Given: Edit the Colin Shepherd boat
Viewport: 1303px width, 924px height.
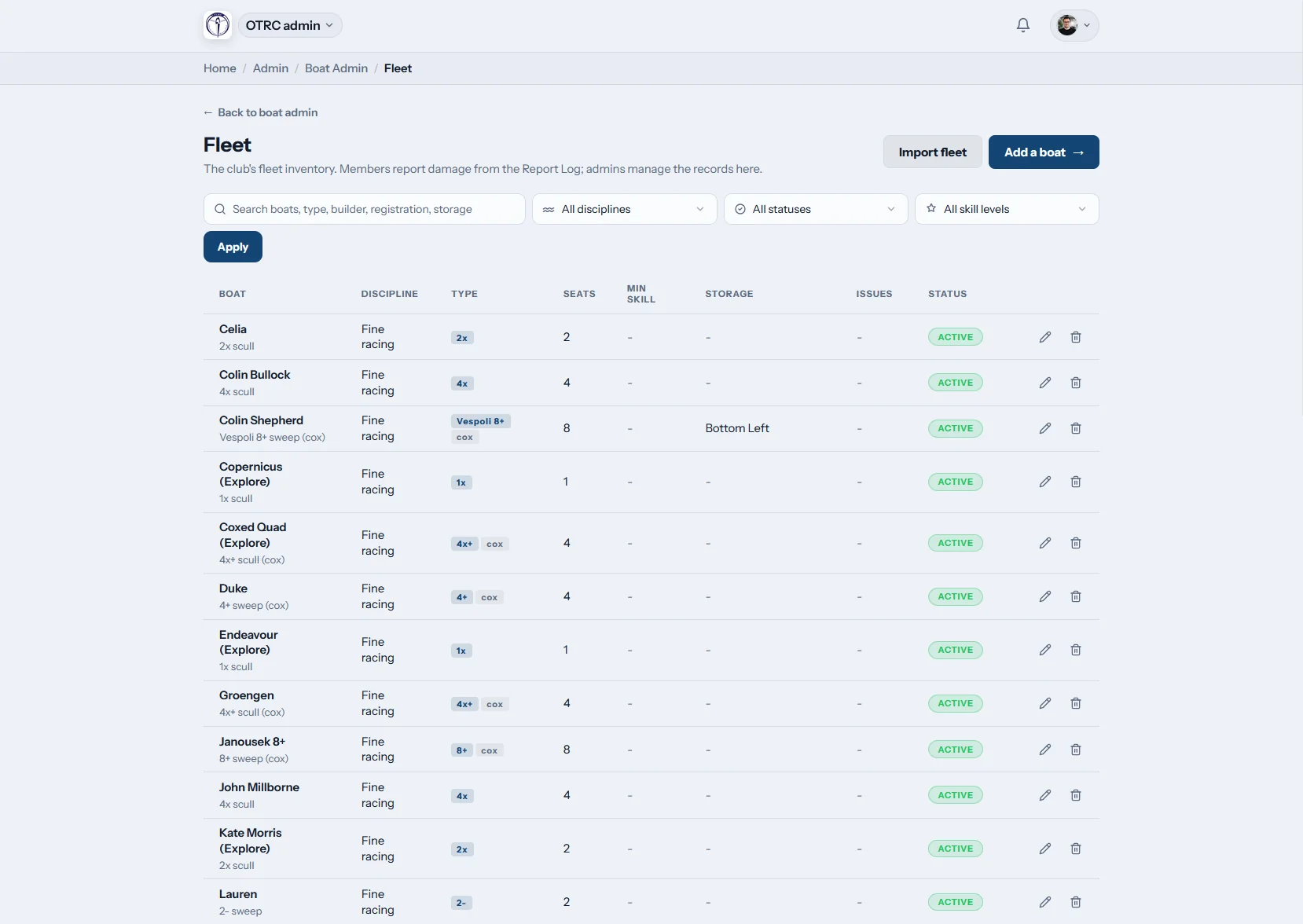Looking at the screenshot, I should tap(1044, 428).
